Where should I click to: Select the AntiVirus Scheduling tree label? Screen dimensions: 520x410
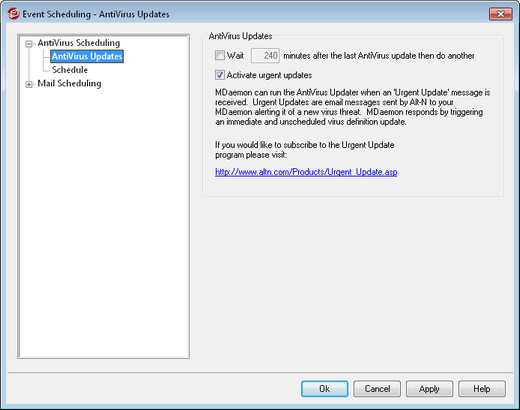pyautogui.click(x=79, y=43)
